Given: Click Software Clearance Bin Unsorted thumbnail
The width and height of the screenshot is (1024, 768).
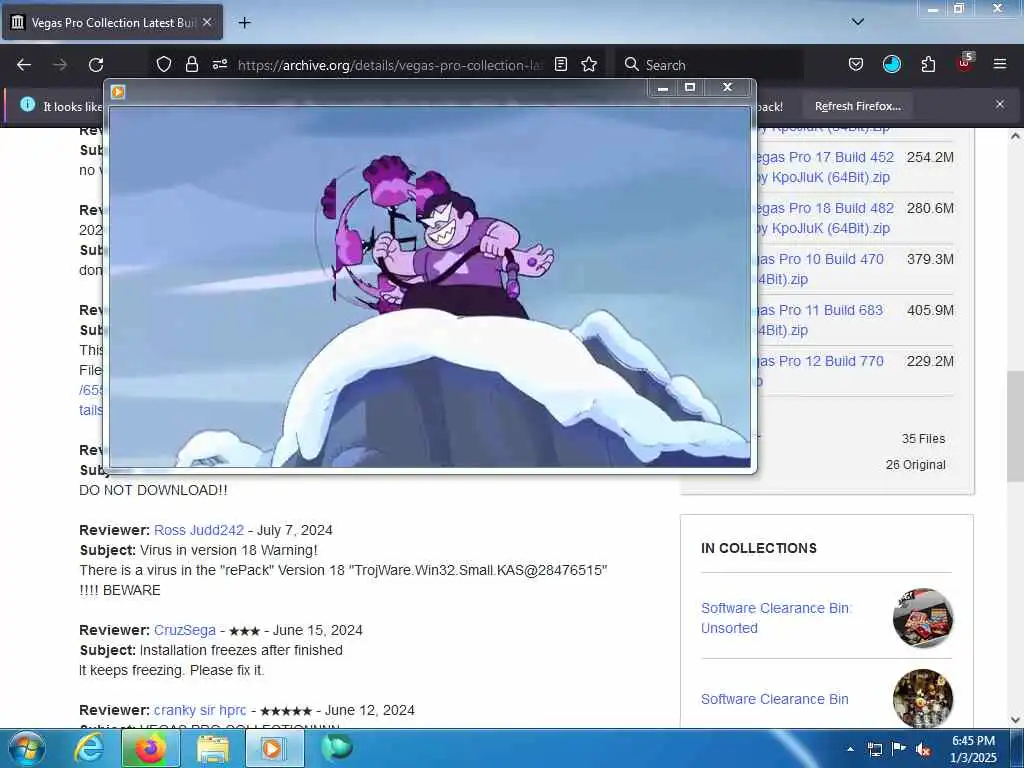Looking at the screenshot, I should click(923, 617).
